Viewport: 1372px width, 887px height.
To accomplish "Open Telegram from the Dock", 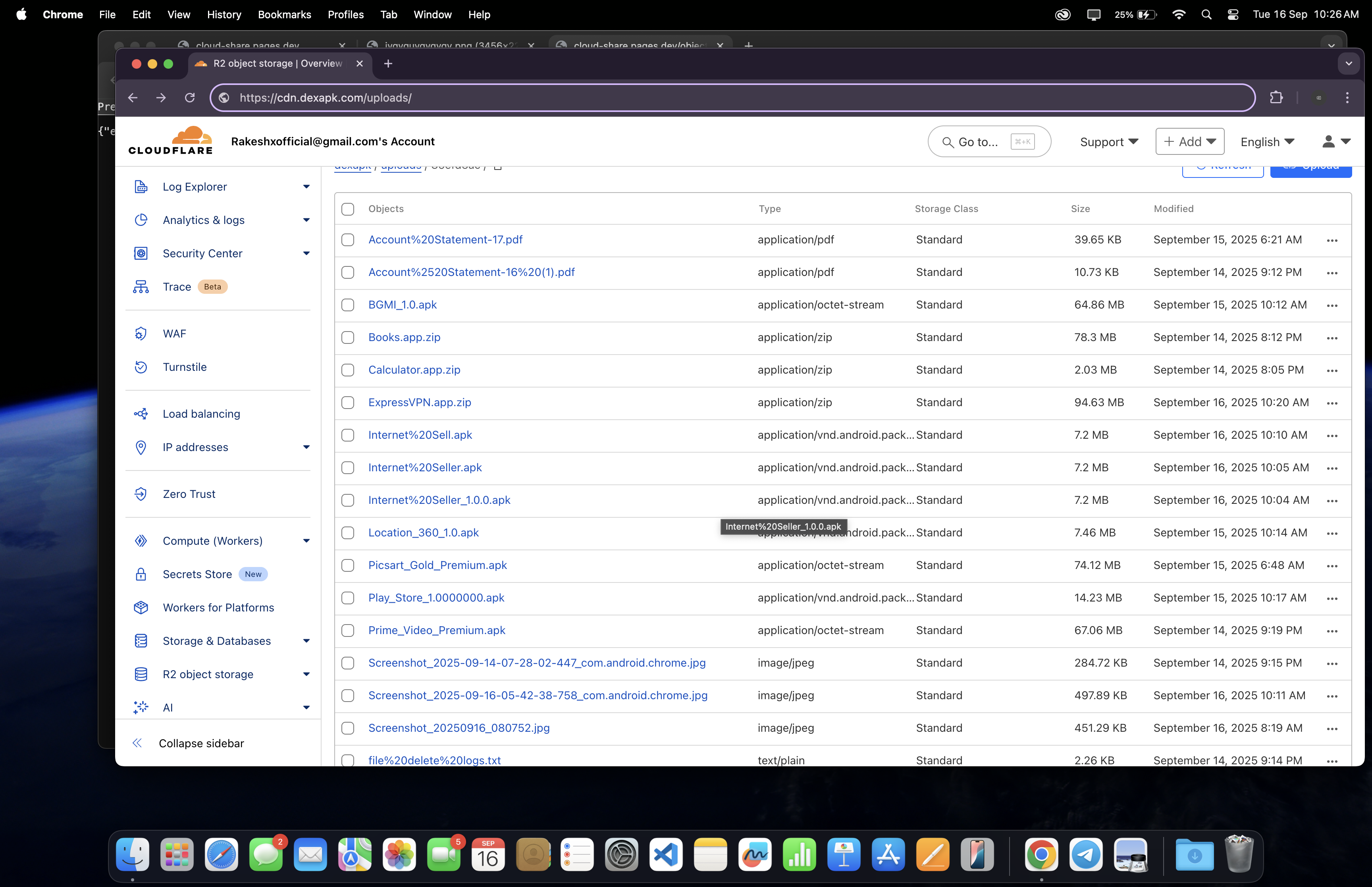I will pyautogui.click(x=1086, y=854).
